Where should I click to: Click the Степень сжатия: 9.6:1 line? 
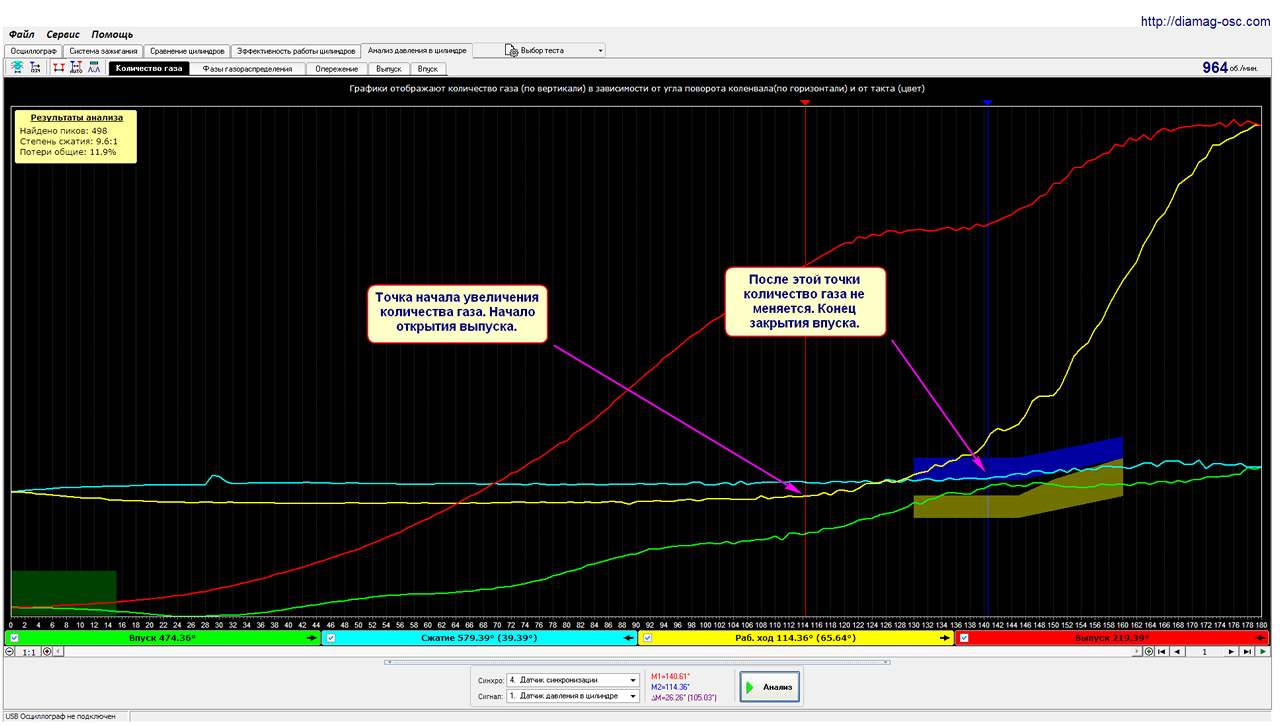[69, 141]
